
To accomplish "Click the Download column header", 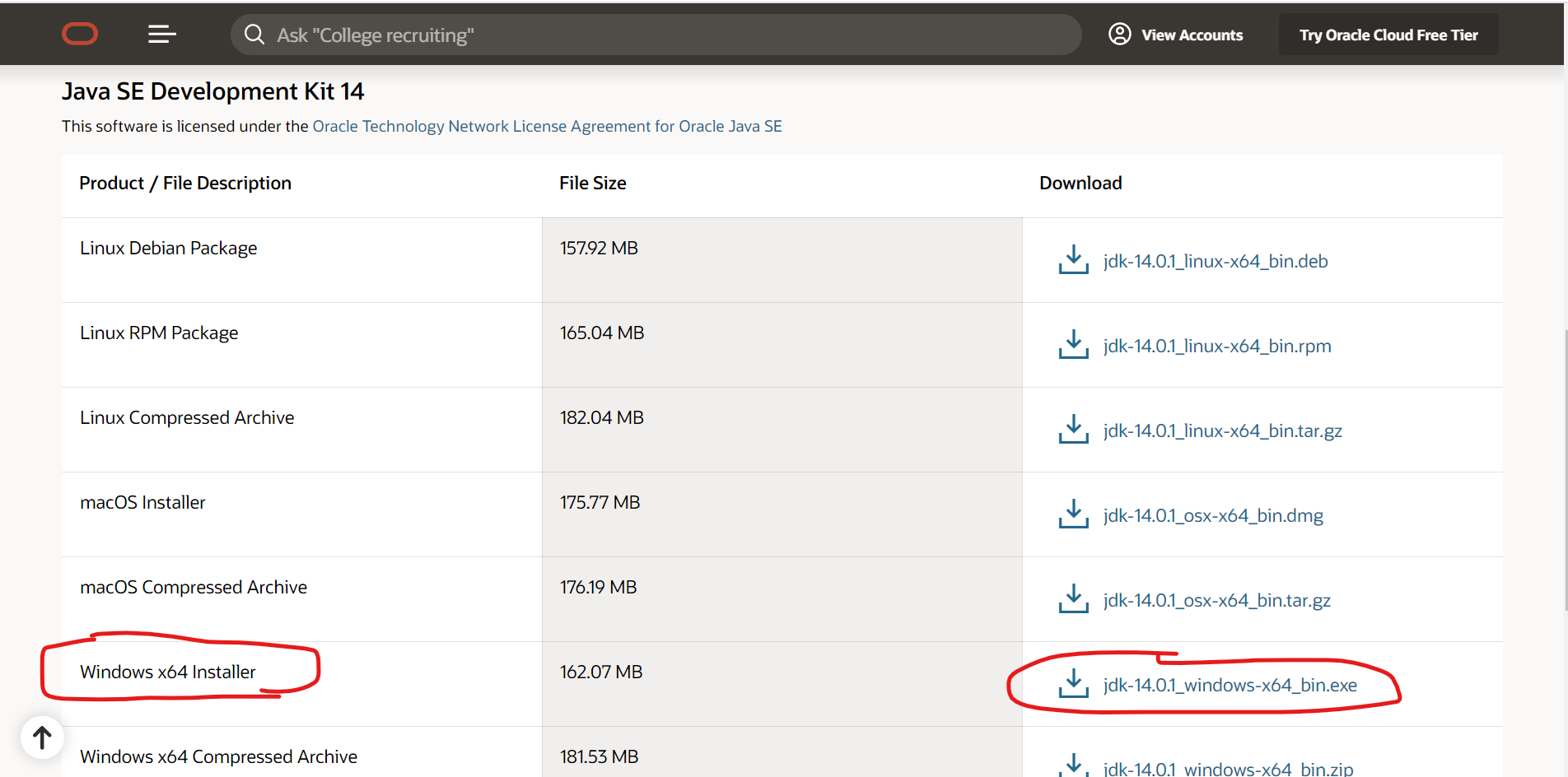I will (1080, 183).
